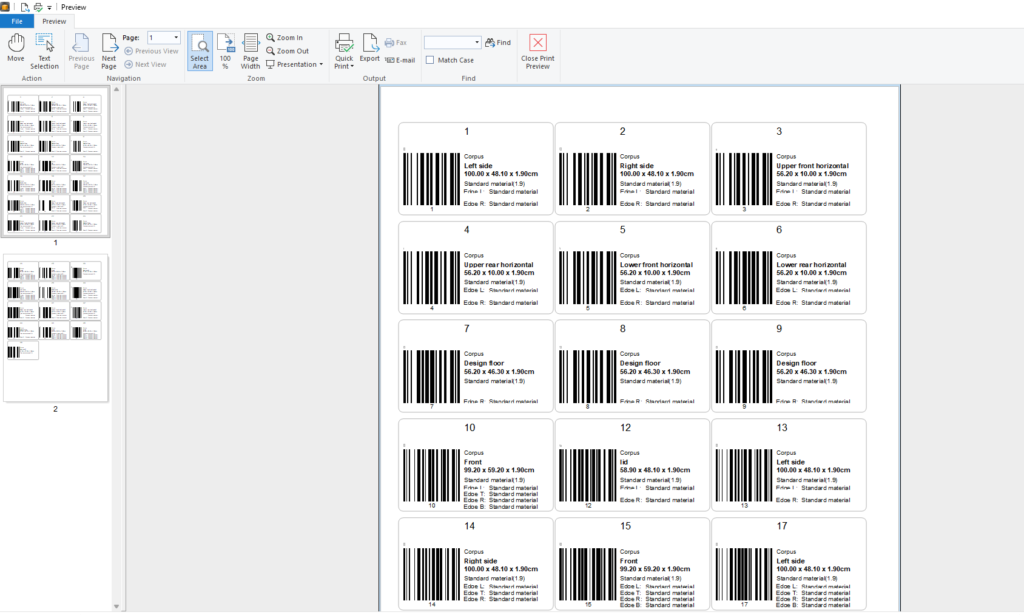Click the Select Area zoom tool
Viewport: 1024px width, 615px height.
coord(200,50)
